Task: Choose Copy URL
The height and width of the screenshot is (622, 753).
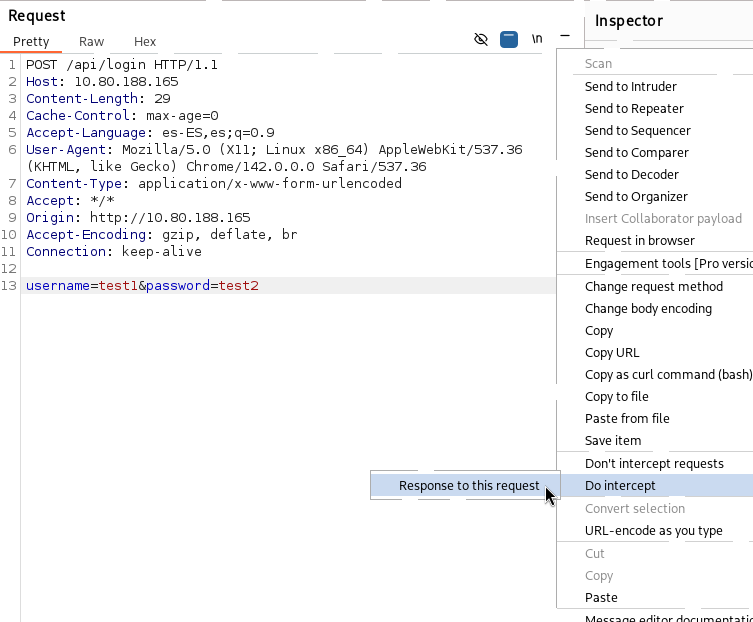Action: pyautogui.click(x=612, y=353)
